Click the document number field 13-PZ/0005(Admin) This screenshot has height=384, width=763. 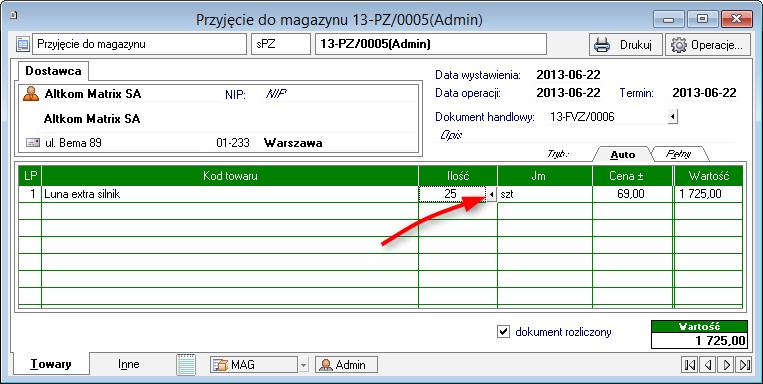click(431, 44)
